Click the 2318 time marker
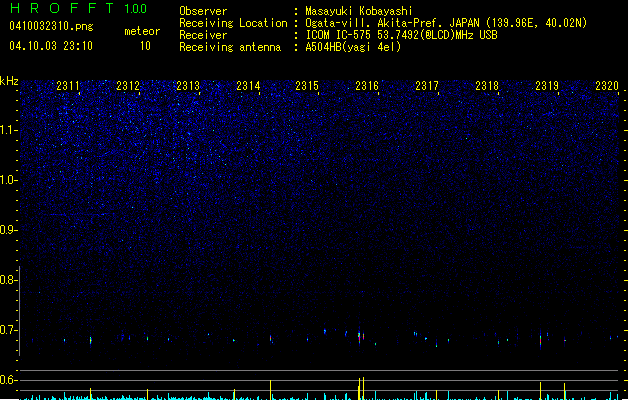Screen dimensions: 629x400 click(487, 86)
